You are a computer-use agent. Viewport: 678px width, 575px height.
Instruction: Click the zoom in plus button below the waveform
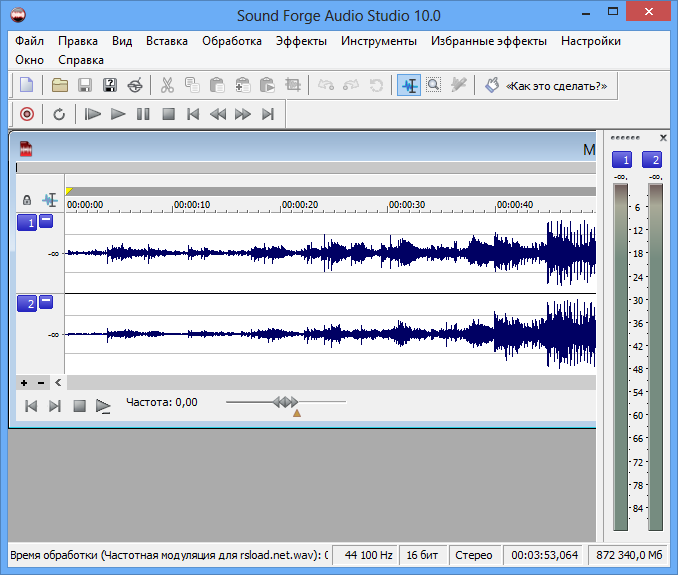point(25,382)
